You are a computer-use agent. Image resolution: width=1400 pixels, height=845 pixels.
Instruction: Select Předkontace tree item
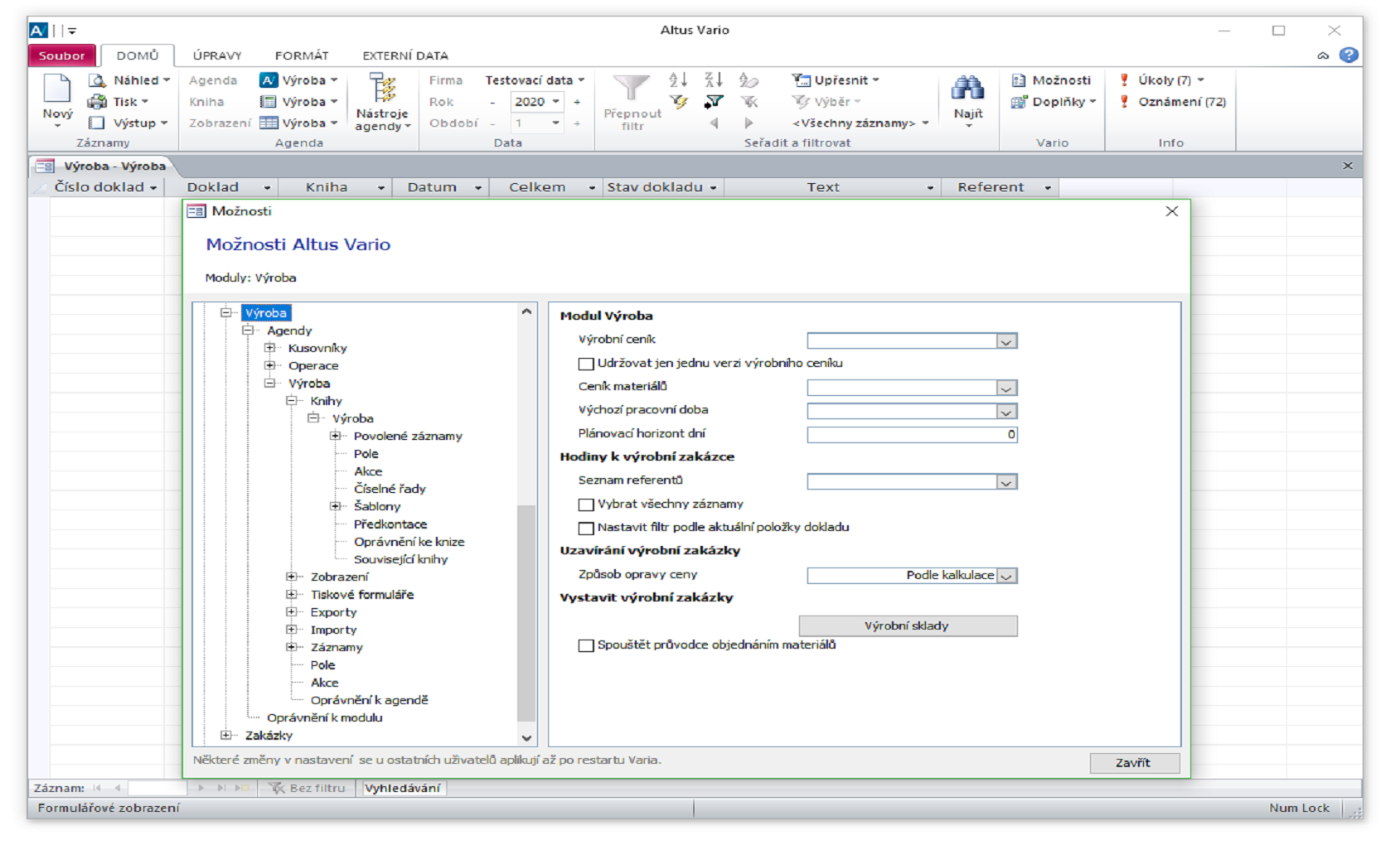(390, 524)
